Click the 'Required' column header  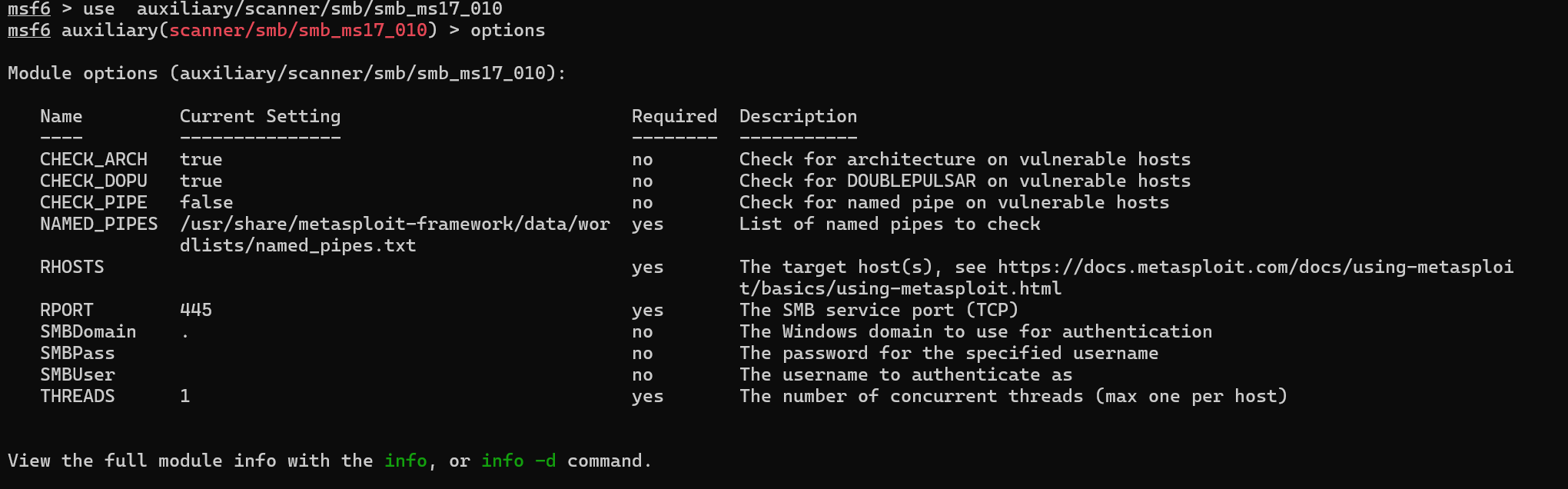coord(674,117)
